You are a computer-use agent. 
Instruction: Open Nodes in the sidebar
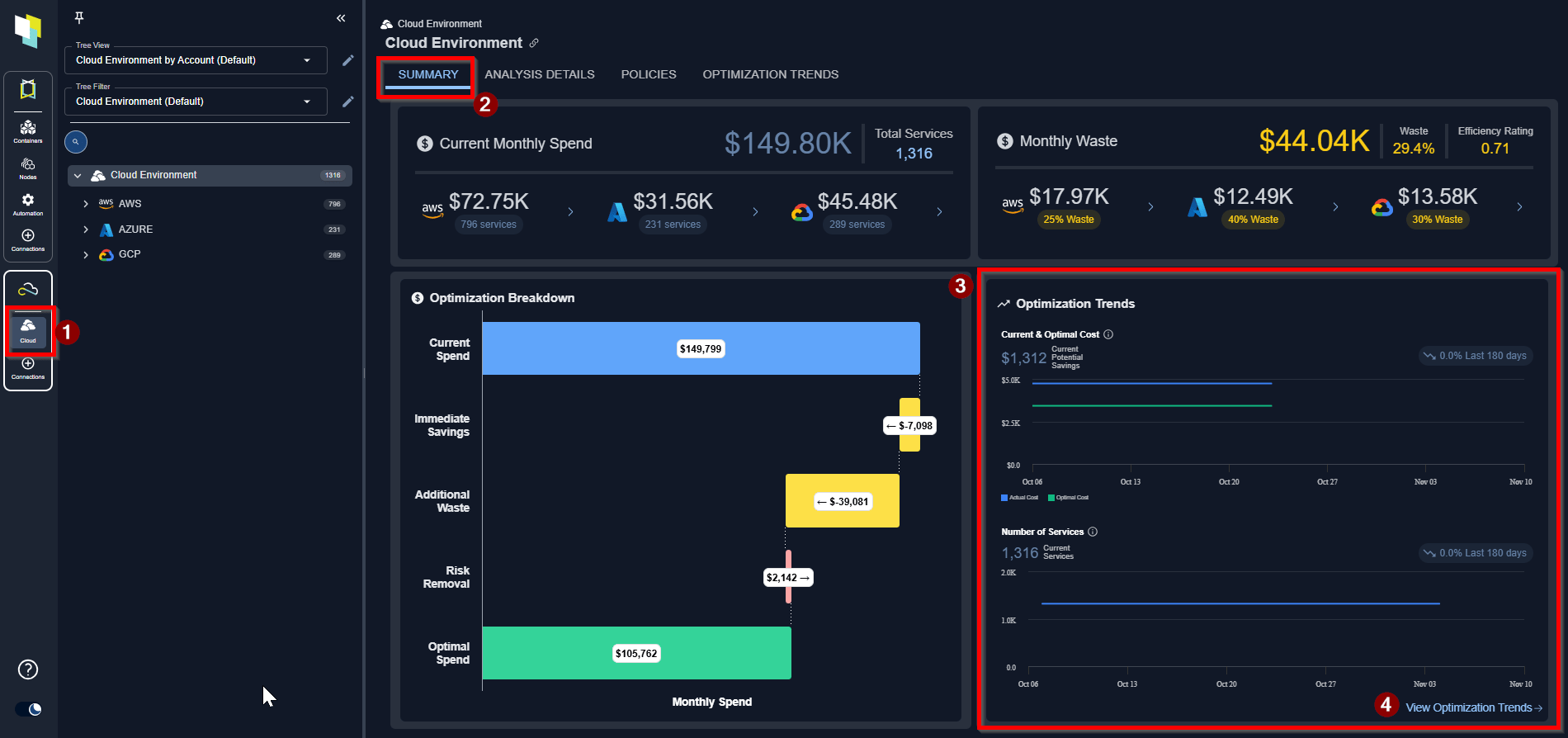point(28,168)
